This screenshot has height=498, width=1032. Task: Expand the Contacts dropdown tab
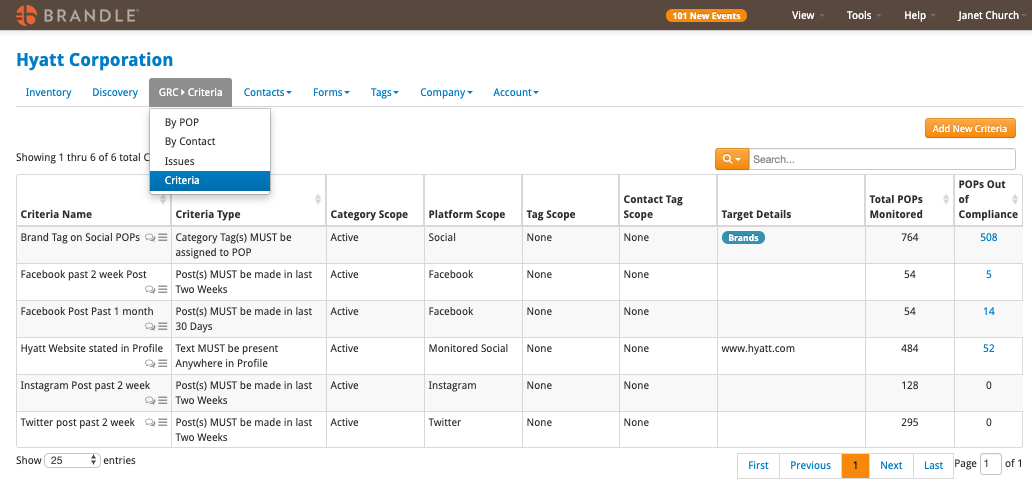click(x=267, y=93)
